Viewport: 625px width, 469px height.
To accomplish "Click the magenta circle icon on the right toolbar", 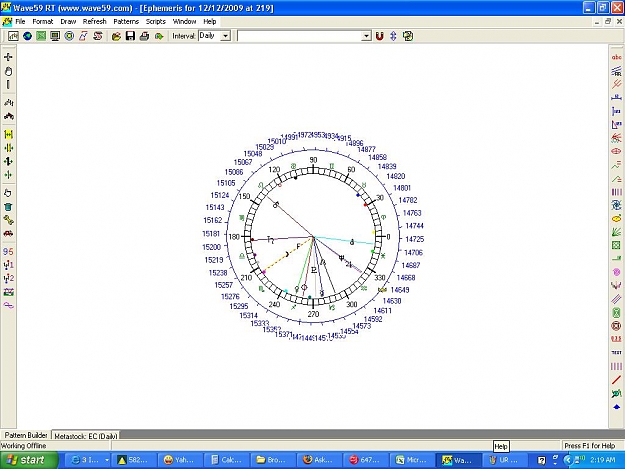I will 616,273.
